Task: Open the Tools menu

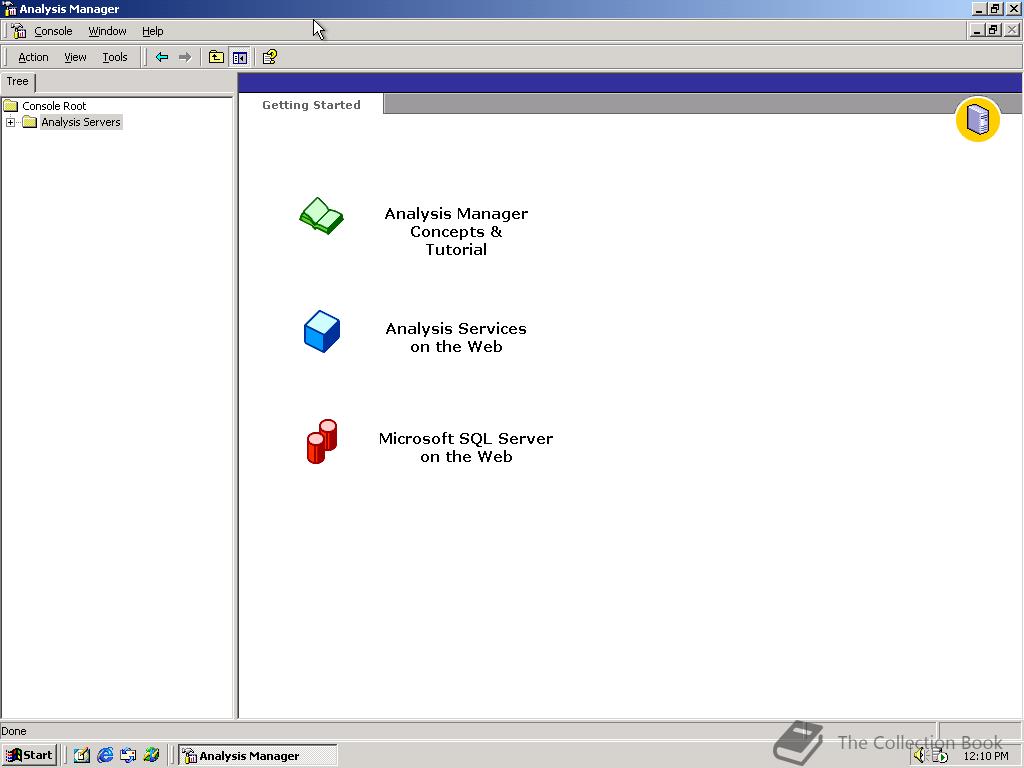Action: point(115,57)
